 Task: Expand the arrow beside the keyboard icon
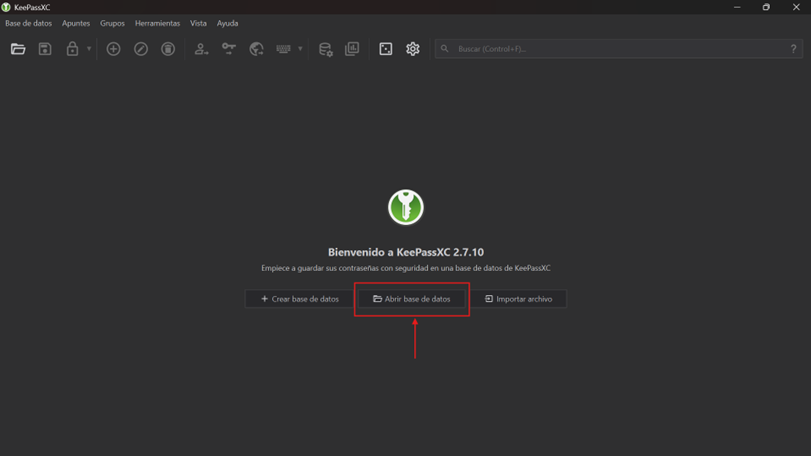[300, 49]
